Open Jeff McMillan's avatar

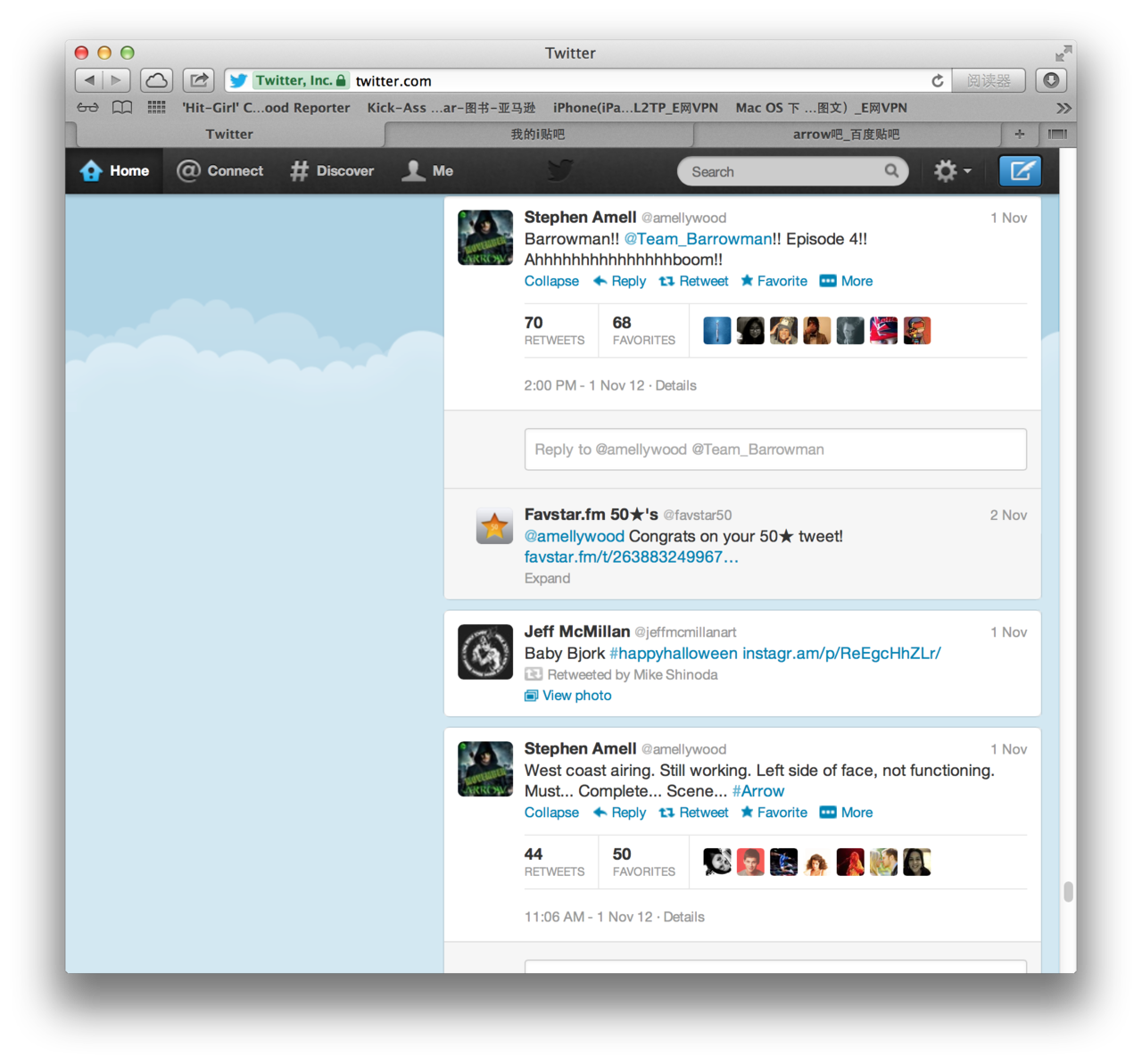[485, 652]
